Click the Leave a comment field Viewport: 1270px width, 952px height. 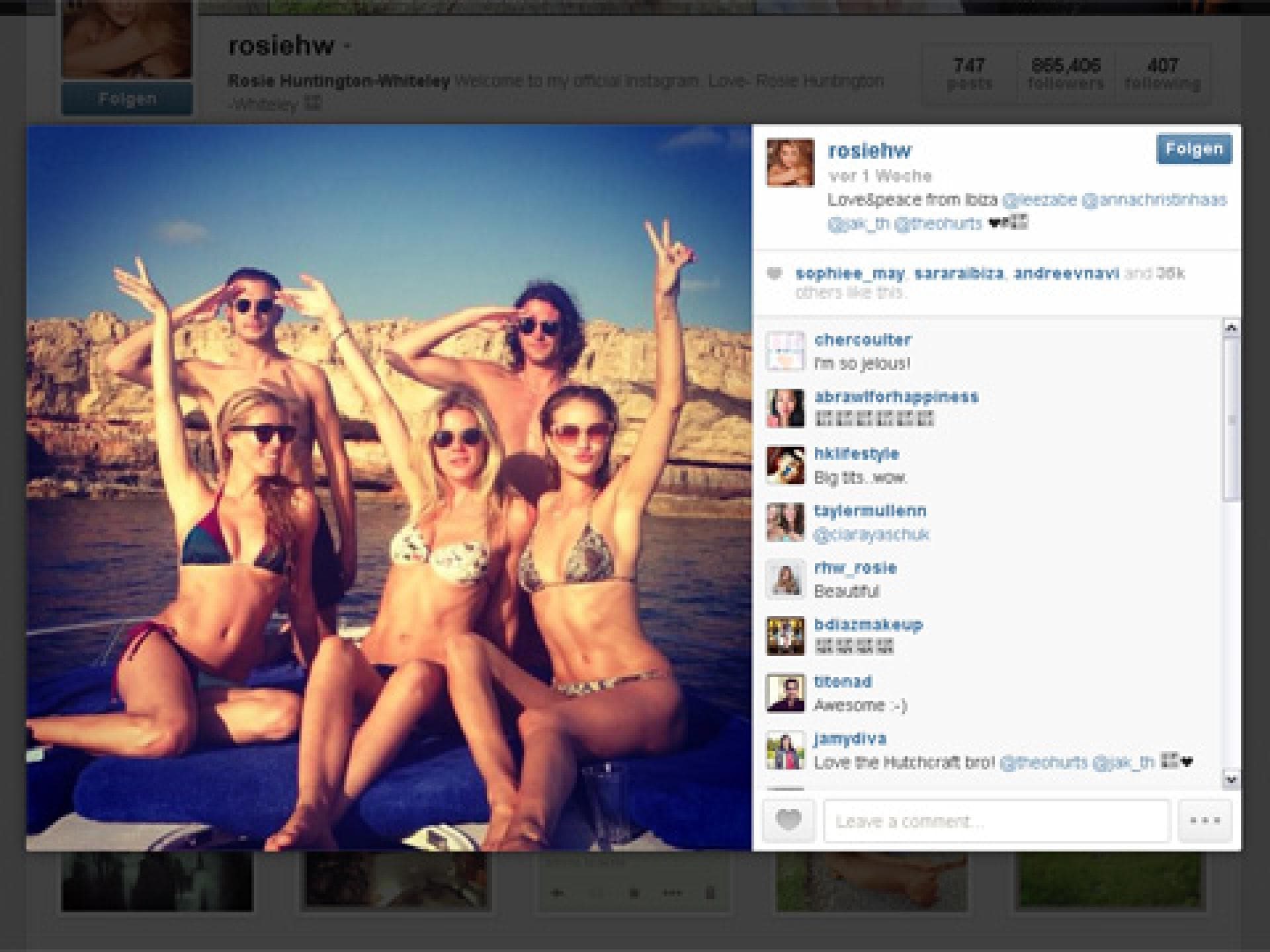997,821
